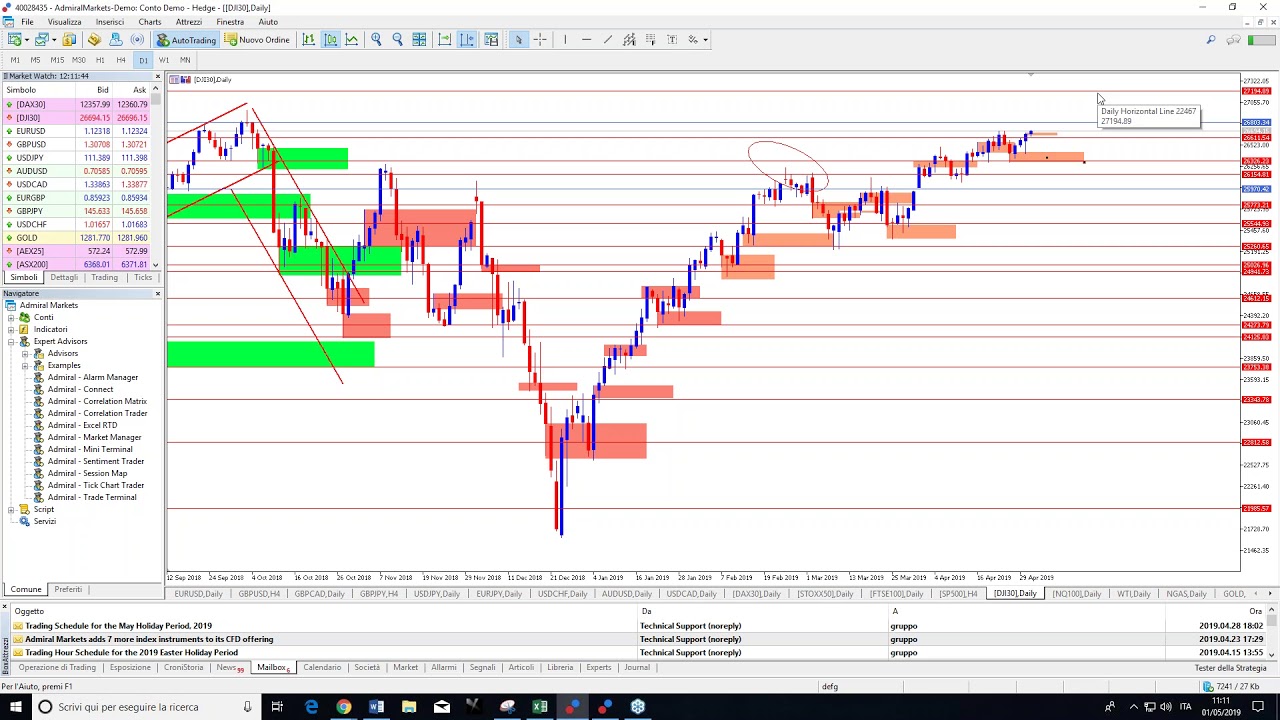Switch to Calendario terminal tab
This screenshot has height=720, width=1280.
click(x=322, y=667)
